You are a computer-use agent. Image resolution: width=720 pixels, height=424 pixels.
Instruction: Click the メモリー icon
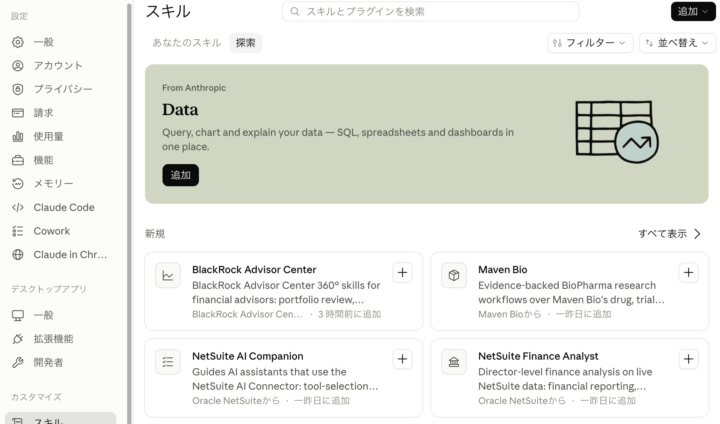(18, 184)
